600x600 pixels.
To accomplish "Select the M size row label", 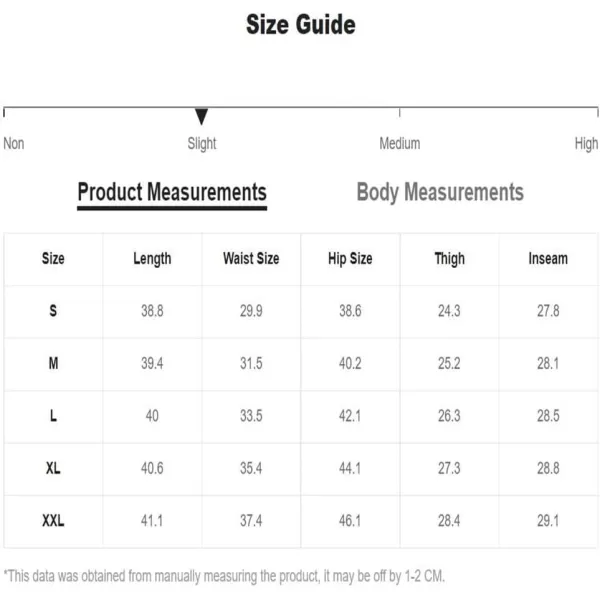I will coord(53,363).
